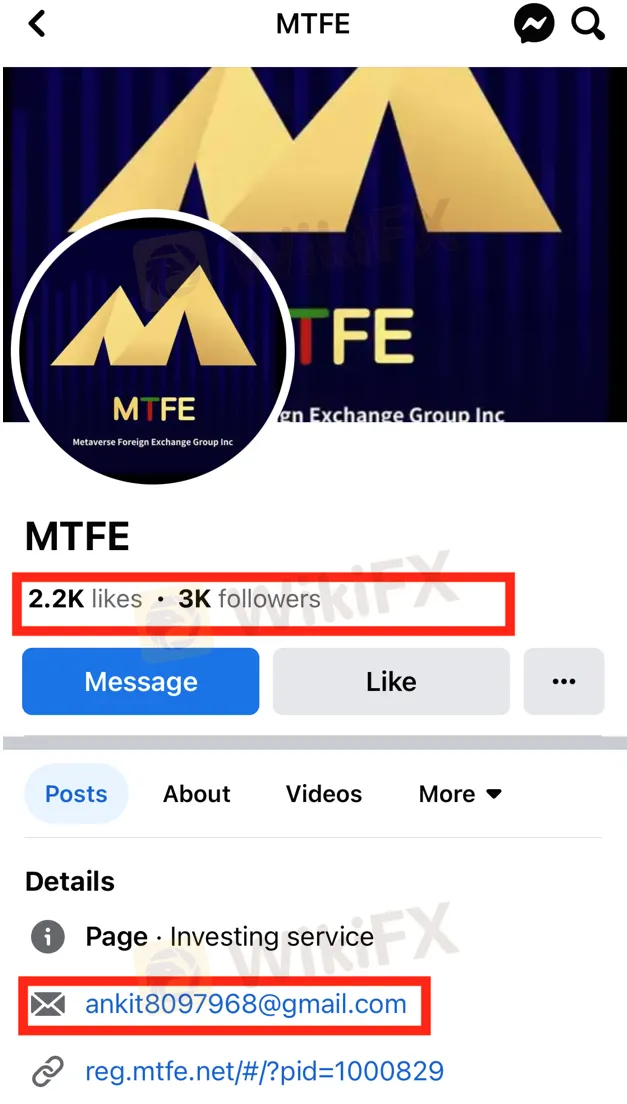This screenshot has height=1104, width=627.
Task: Expand the More dropdown menu
Action: pyautogui.click(x=460, y=794)
